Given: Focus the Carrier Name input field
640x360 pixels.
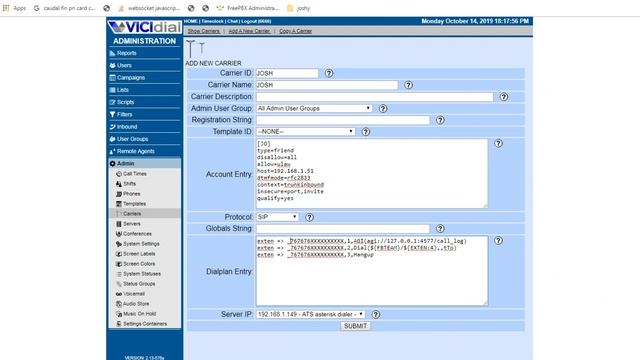Looking at the screenshot, I should [327, 85].
